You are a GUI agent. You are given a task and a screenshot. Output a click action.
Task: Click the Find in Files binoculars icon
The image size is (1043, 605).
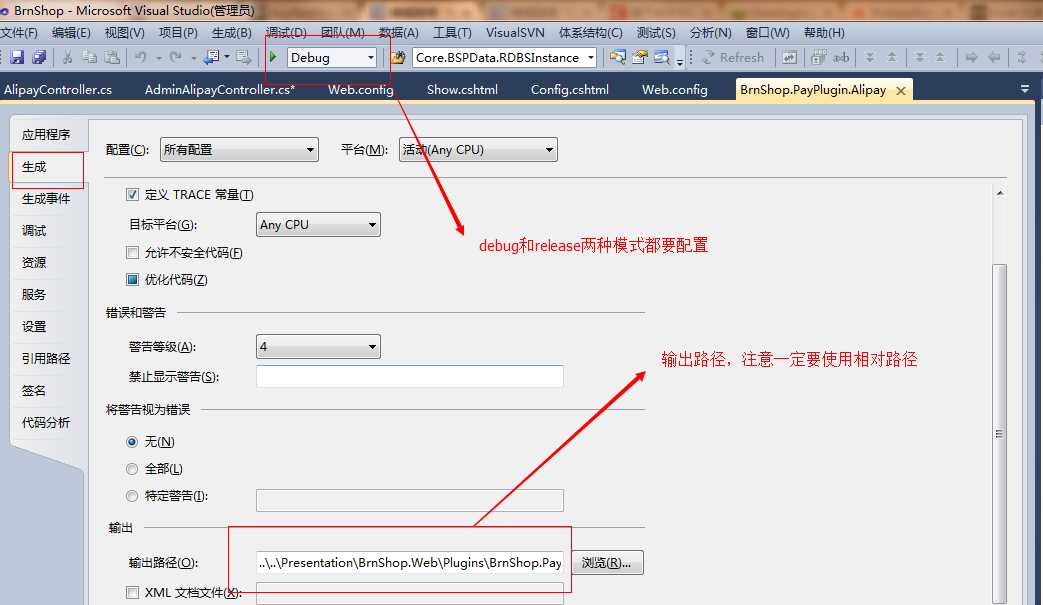[398, 57]
